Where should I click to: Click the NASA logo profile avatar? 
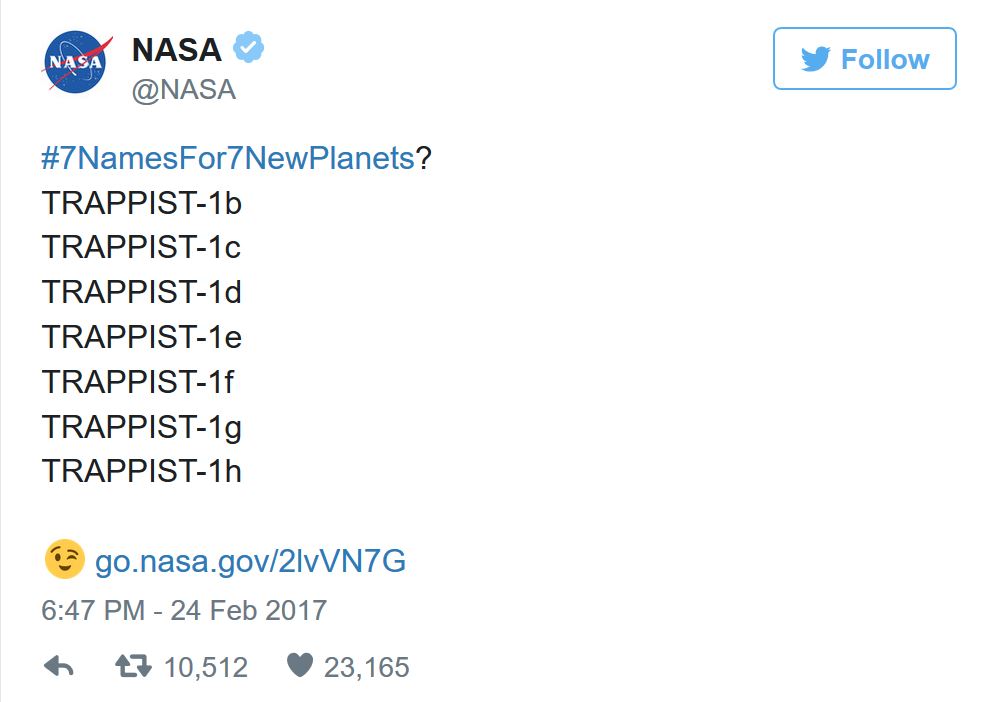pyautogui.click(x=77, y=62)
